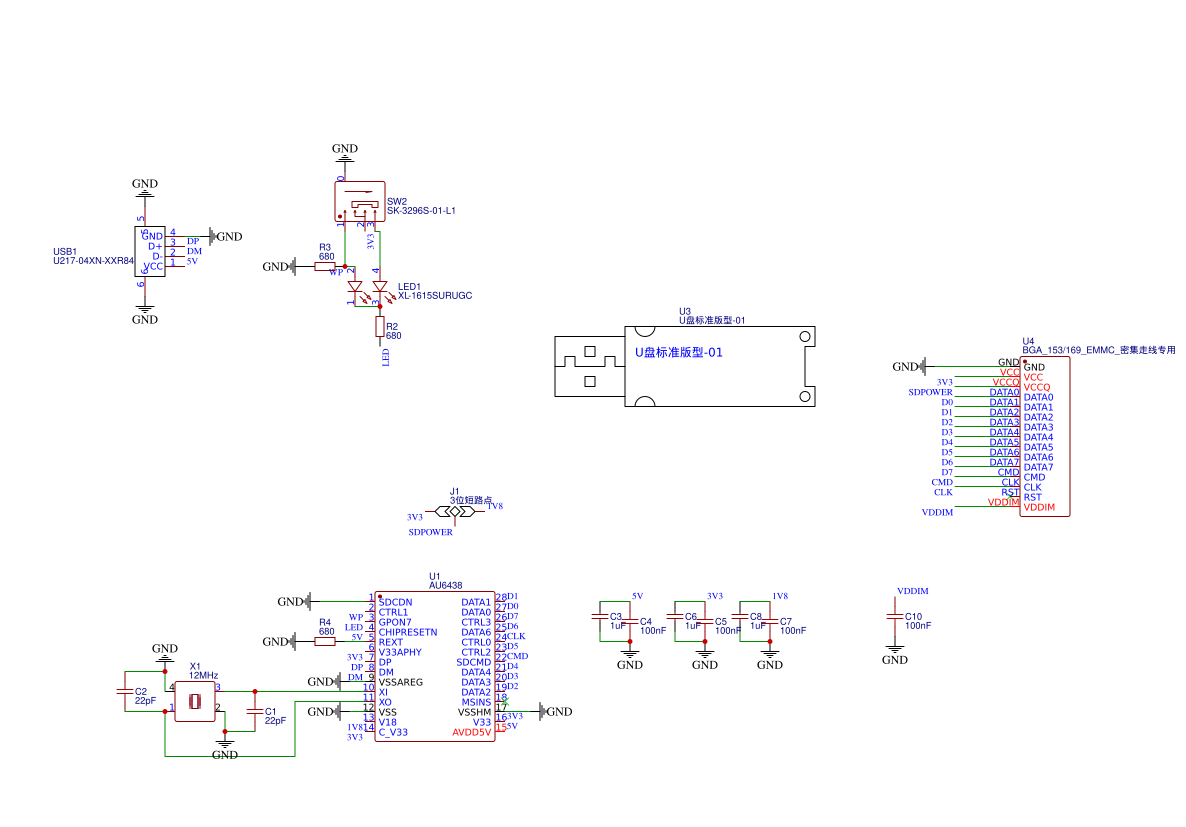Select capacitor C6 symbol
Image resolution: width=1186 pixels, height=827 pixels.
coord(675,616)
